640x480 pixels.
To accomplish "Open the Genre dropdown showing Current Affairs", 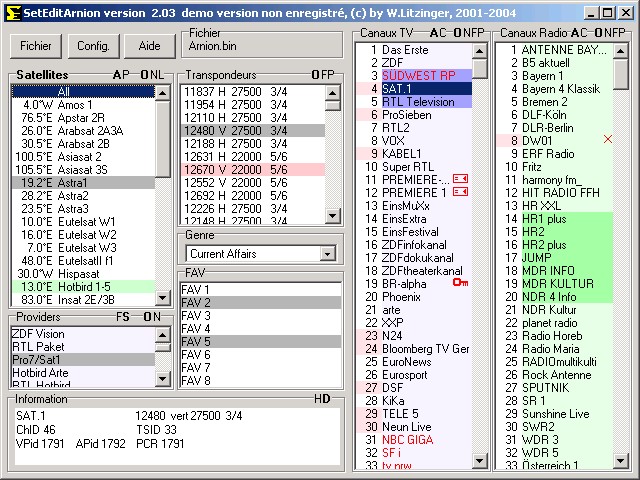I will tap(327, 254).
